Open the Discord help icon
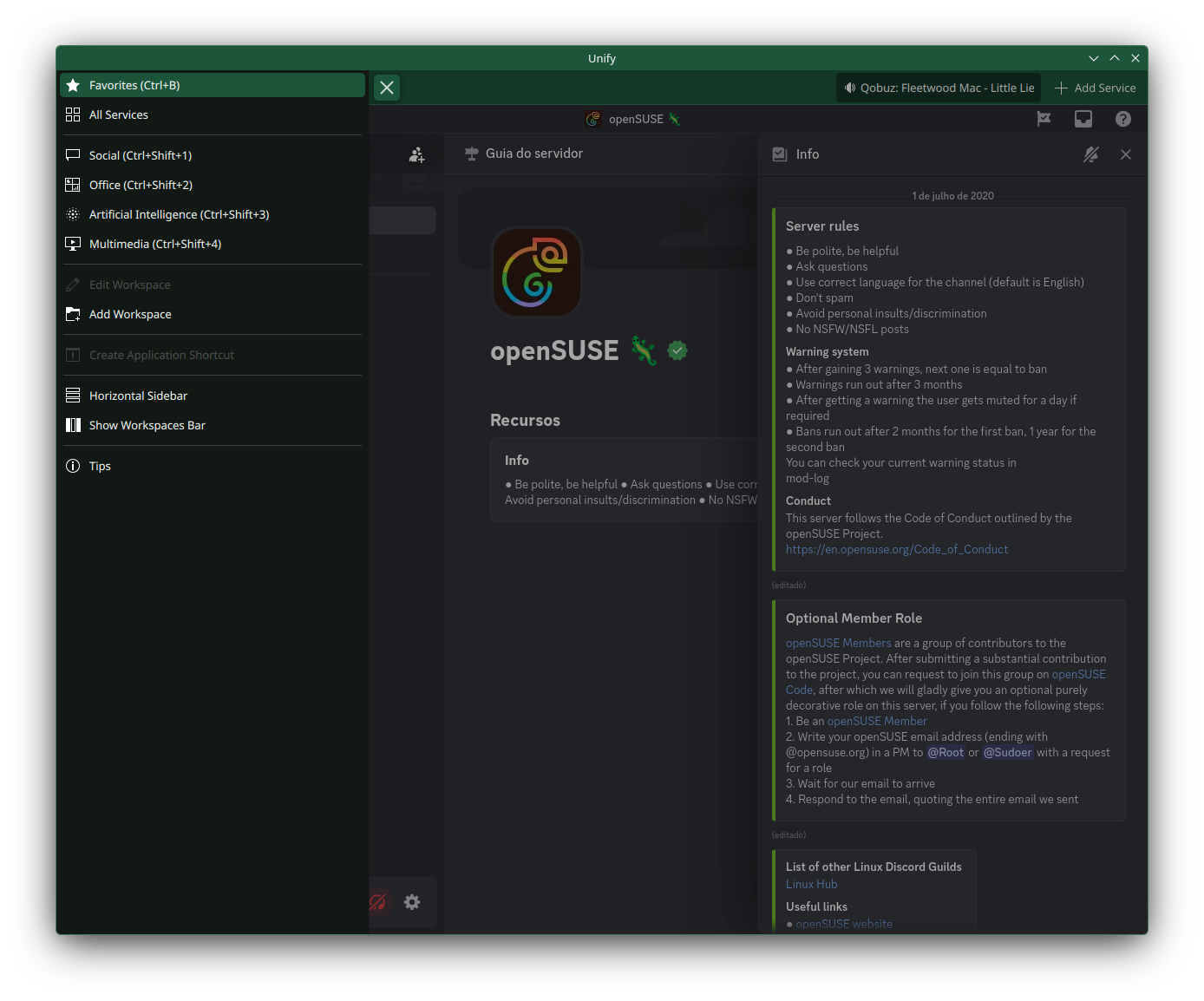 coord(1123,119)
